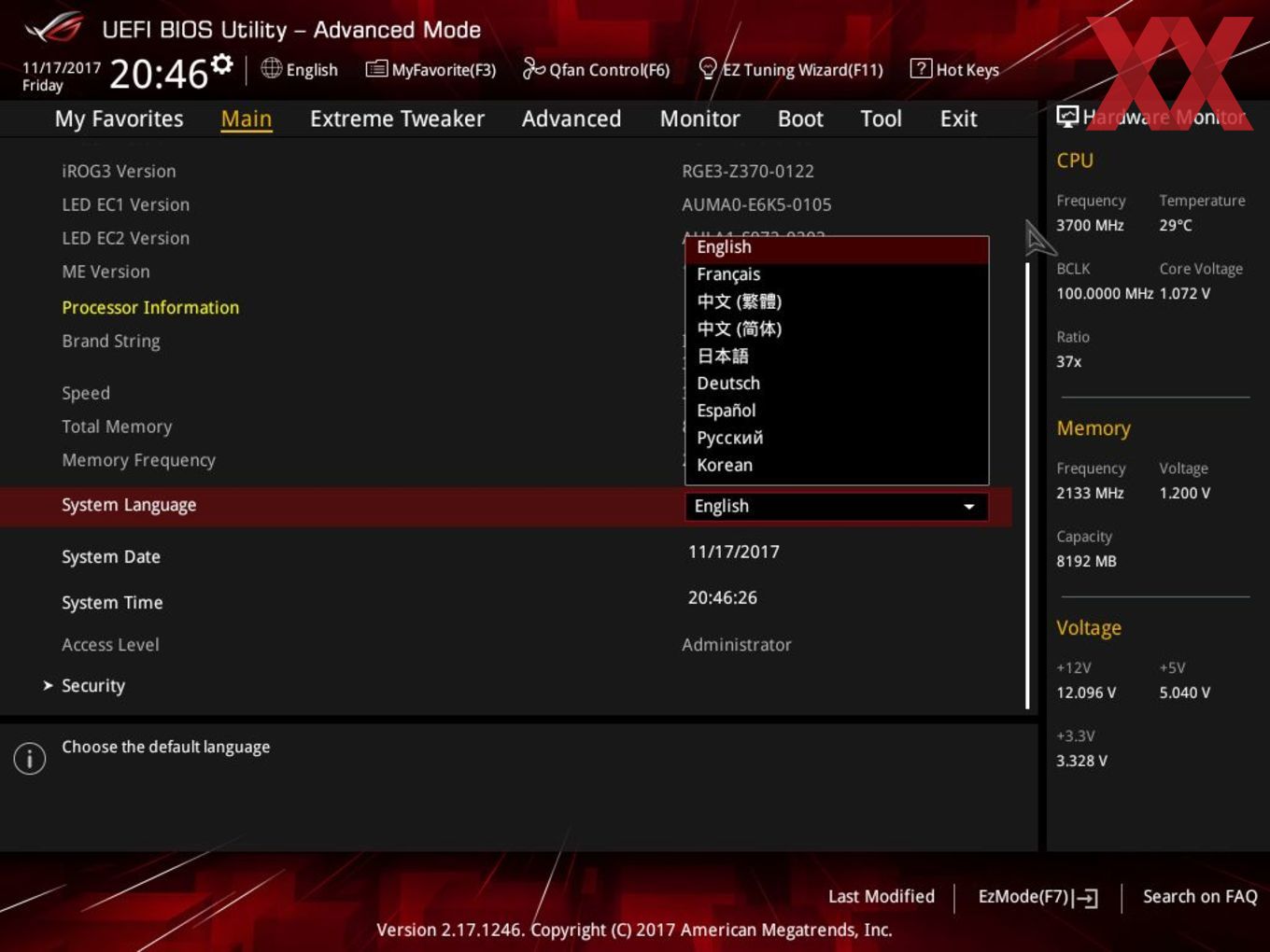Click the 2133 MHz memory frequency value
Viewport: 1270px width, 952px height.
(1090, 494)
